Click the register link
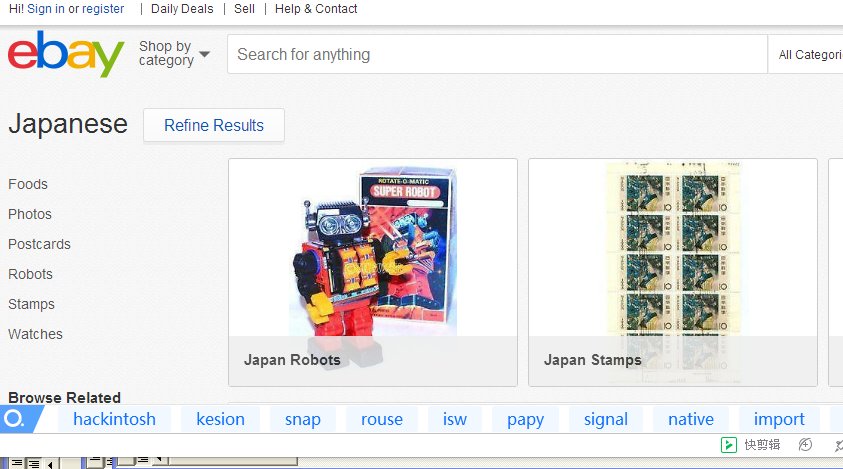Image resolution: width=843 pixels, height=469 pixels. [x=103, y=9]
